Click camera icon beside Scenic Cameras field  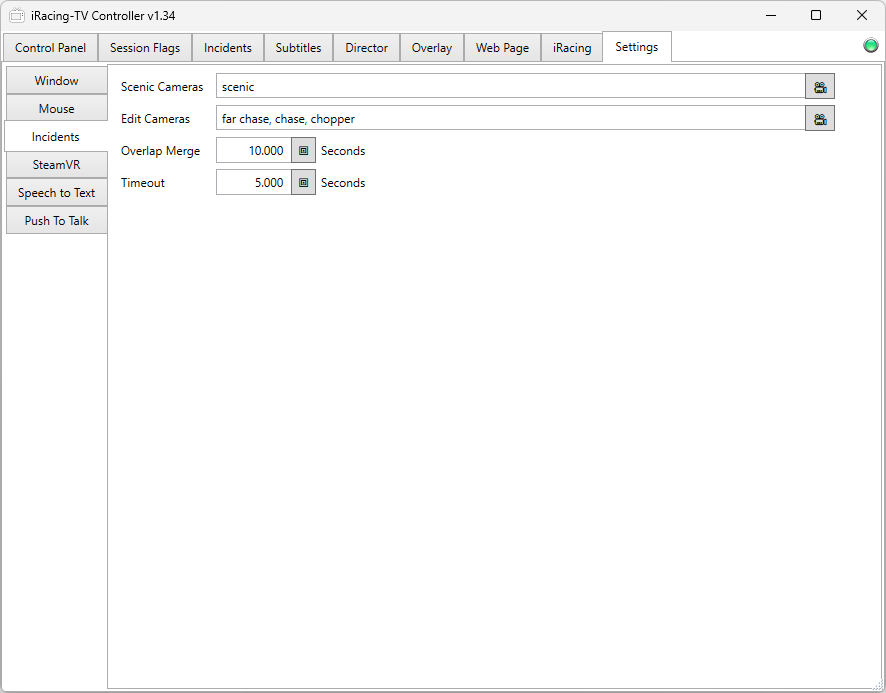820,86
